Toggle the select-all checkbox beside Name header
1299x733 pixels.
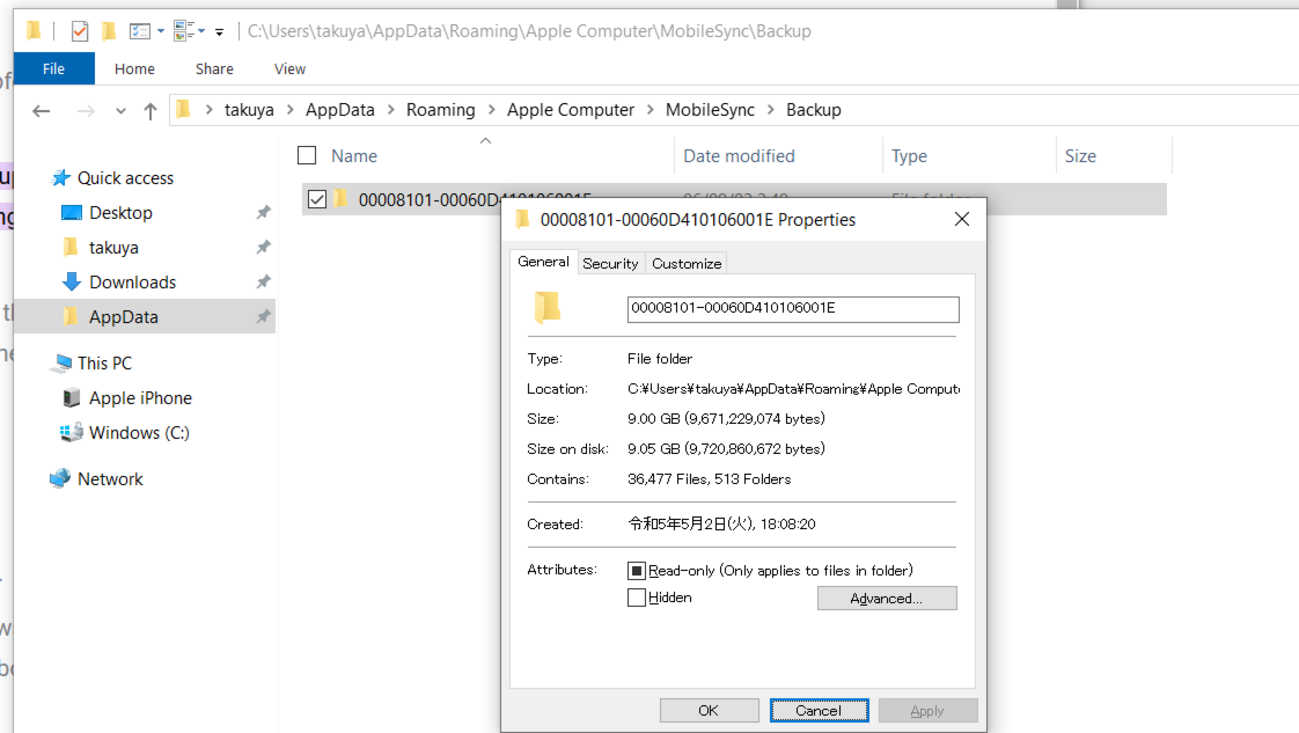click(x=307, y=155)
